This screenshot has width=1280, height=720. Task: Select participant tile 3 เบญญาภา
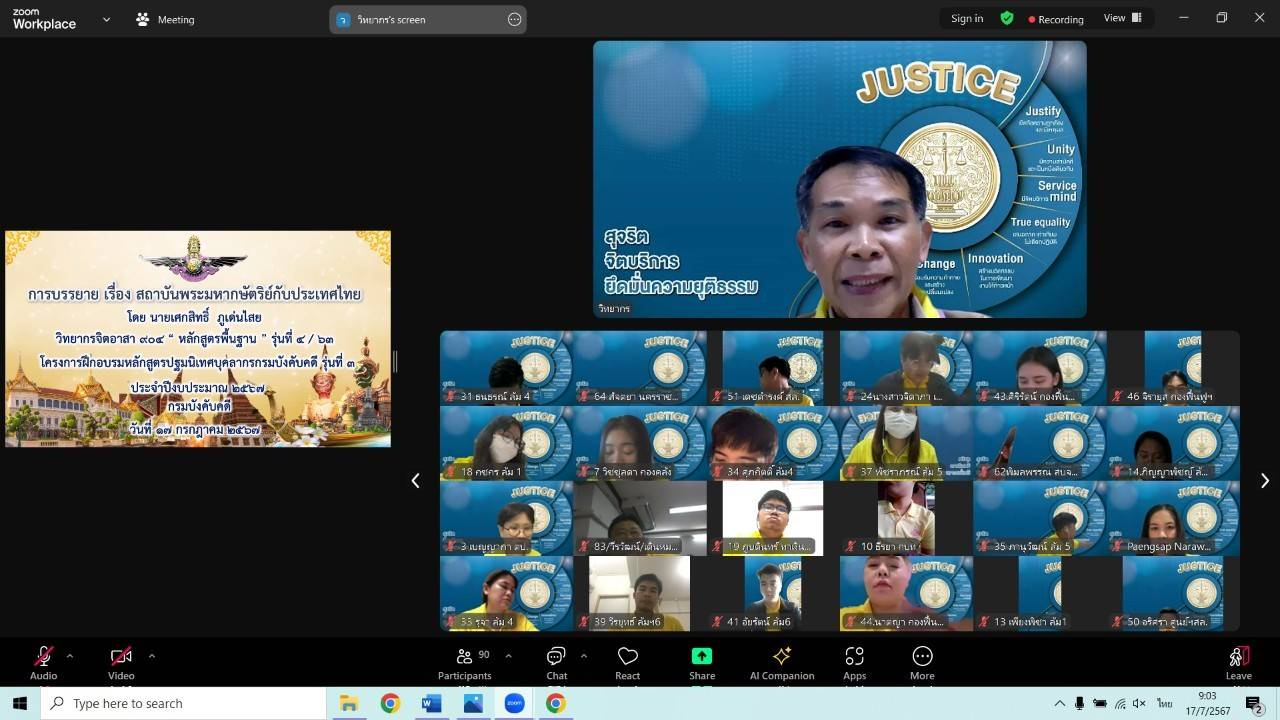pyautogui.click(x=507, y=518)
